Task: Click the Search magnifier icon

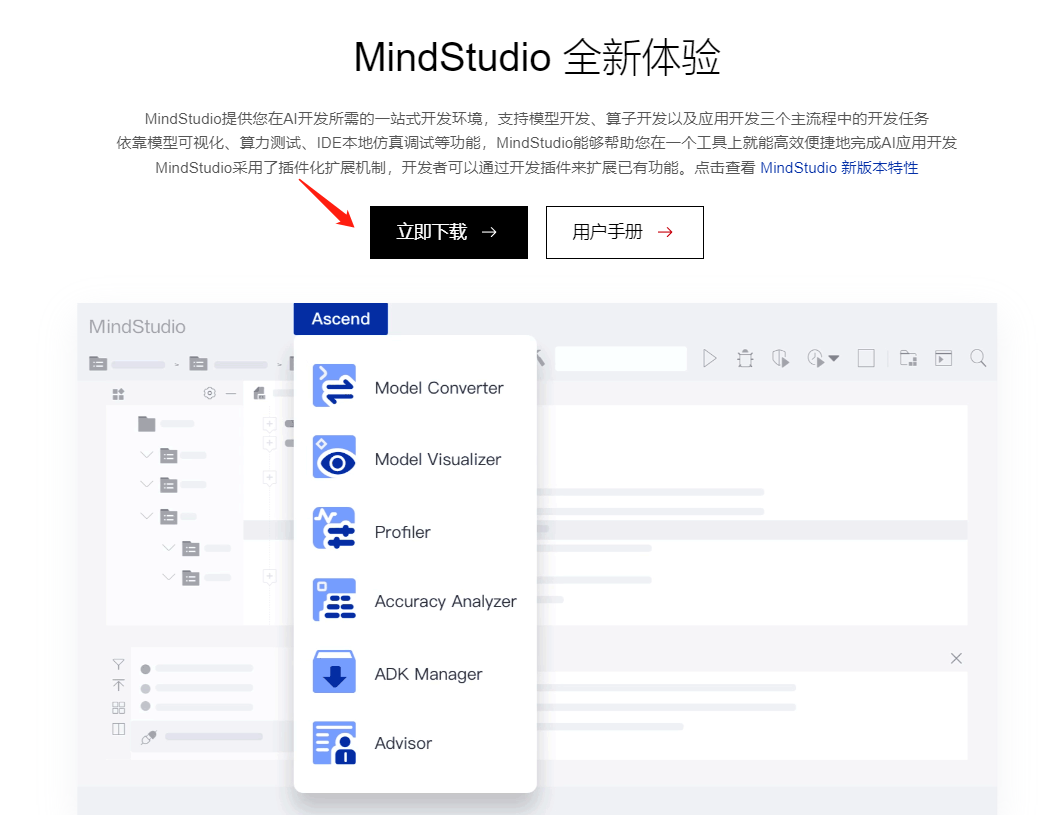Action: coord(978,358)
